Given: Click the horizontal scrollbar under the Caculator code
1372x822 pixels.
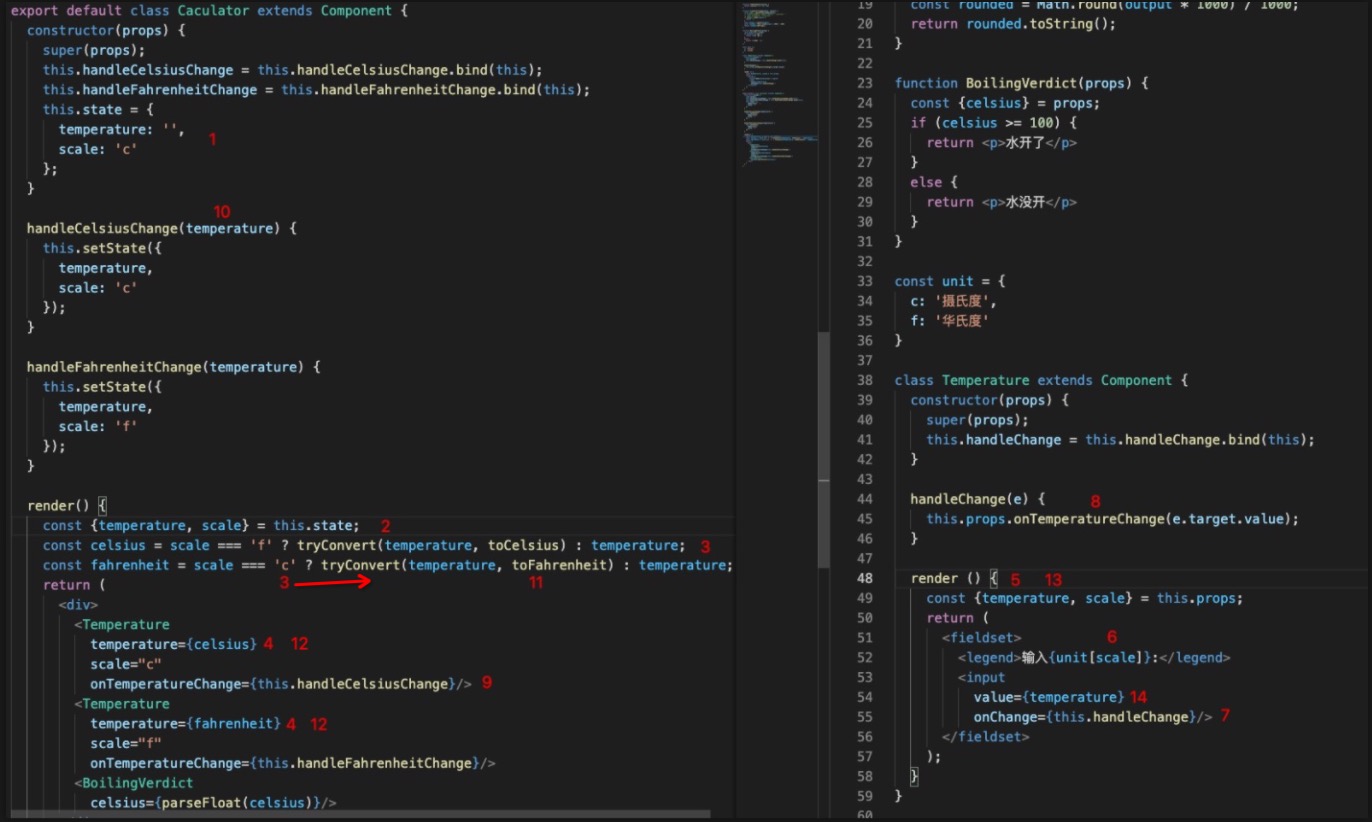Looking at the screenshot, I should click(x=360, y=814).
